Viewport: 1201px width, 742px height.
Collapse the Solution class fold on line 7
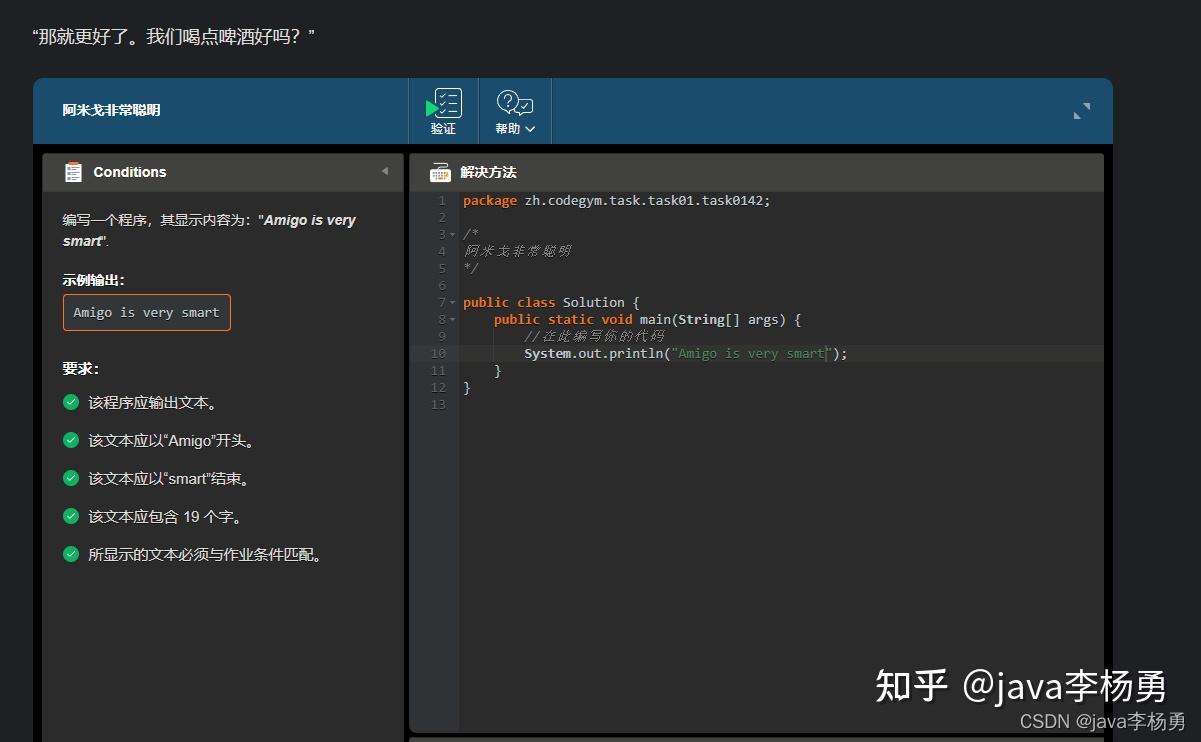coord(452,302)
